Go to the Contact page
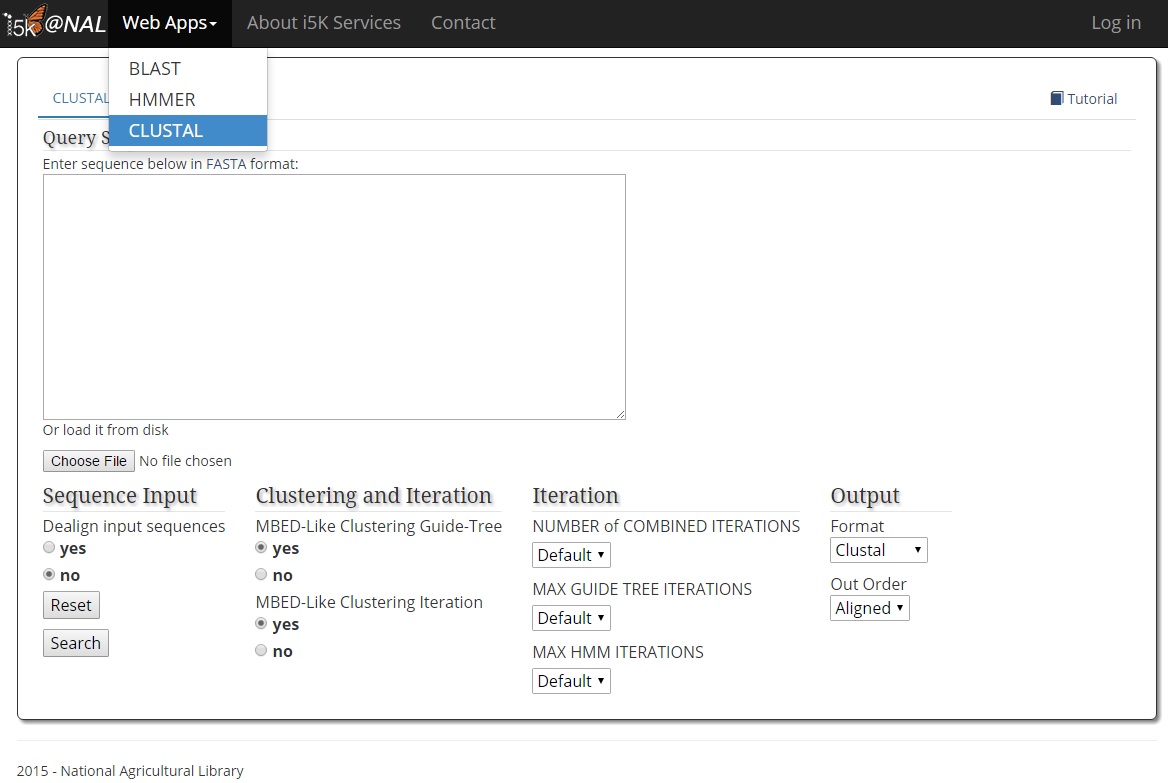 463,23
